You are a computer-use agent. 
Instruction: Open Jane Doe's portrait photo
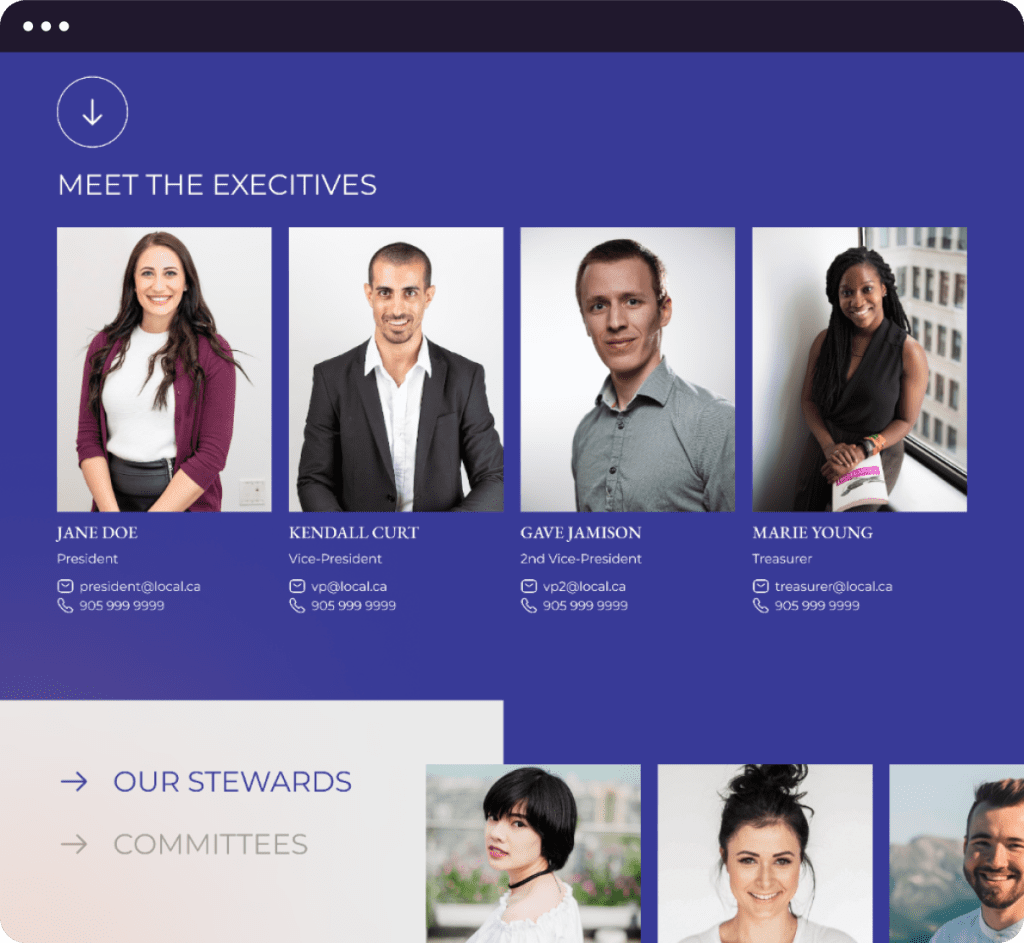coord(164,369)
